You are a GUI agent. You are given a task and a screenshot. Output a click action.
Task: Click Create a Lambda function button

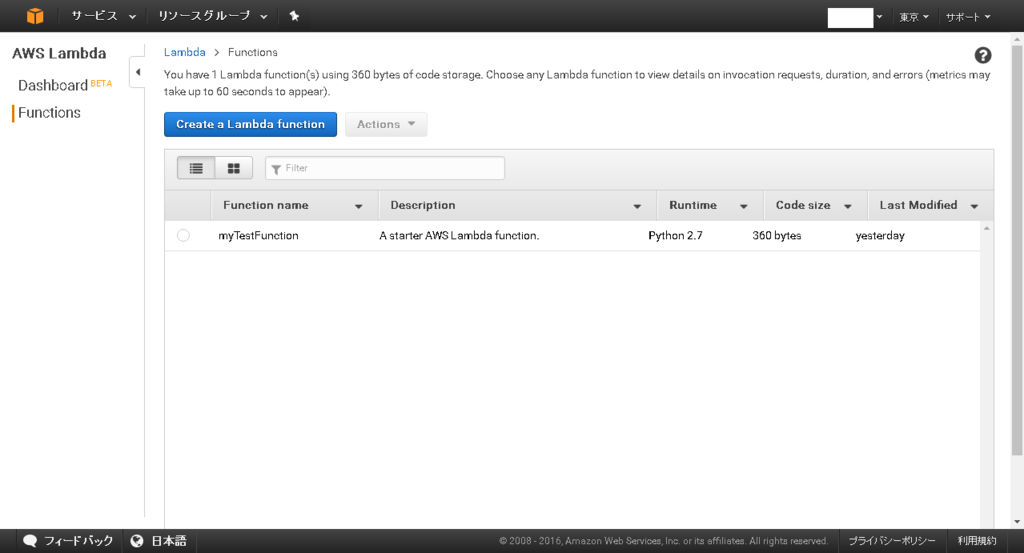coord(250,124)
